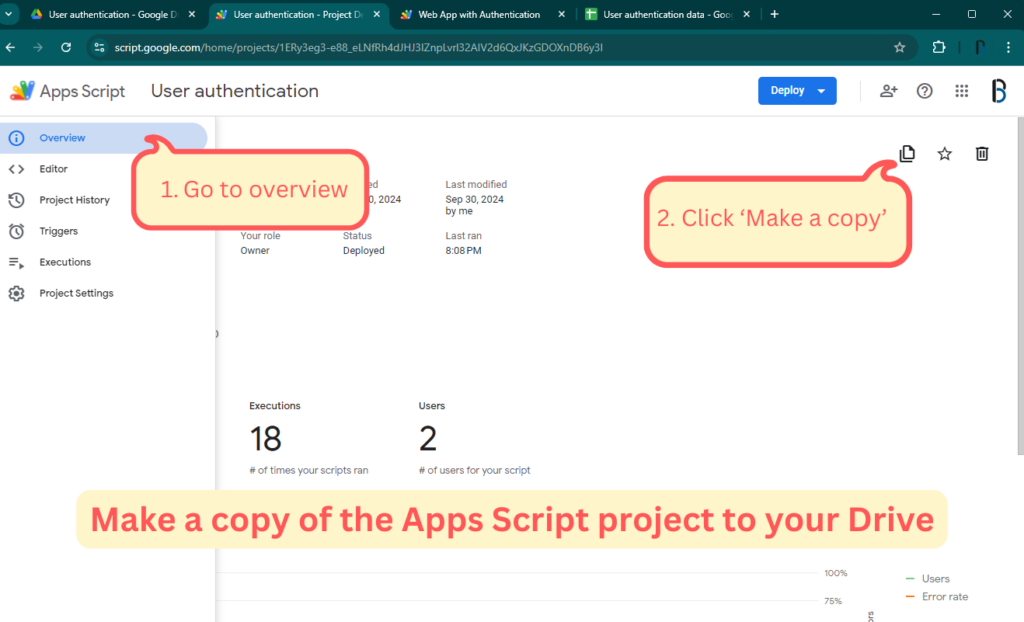Go back to the previous page
The height and width of the screenshot is (622, 1024).
[x=10, y=47]
